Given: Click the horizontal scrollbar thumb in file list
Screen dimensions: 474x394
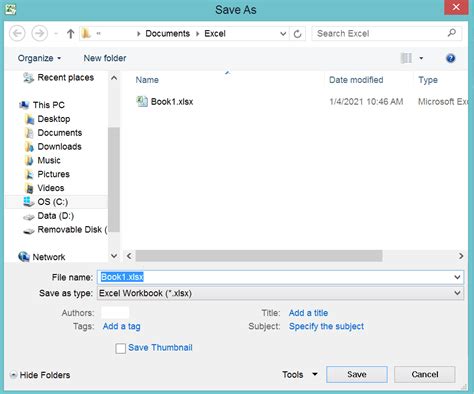Looking at the screenshot, I should pos(259,256).
